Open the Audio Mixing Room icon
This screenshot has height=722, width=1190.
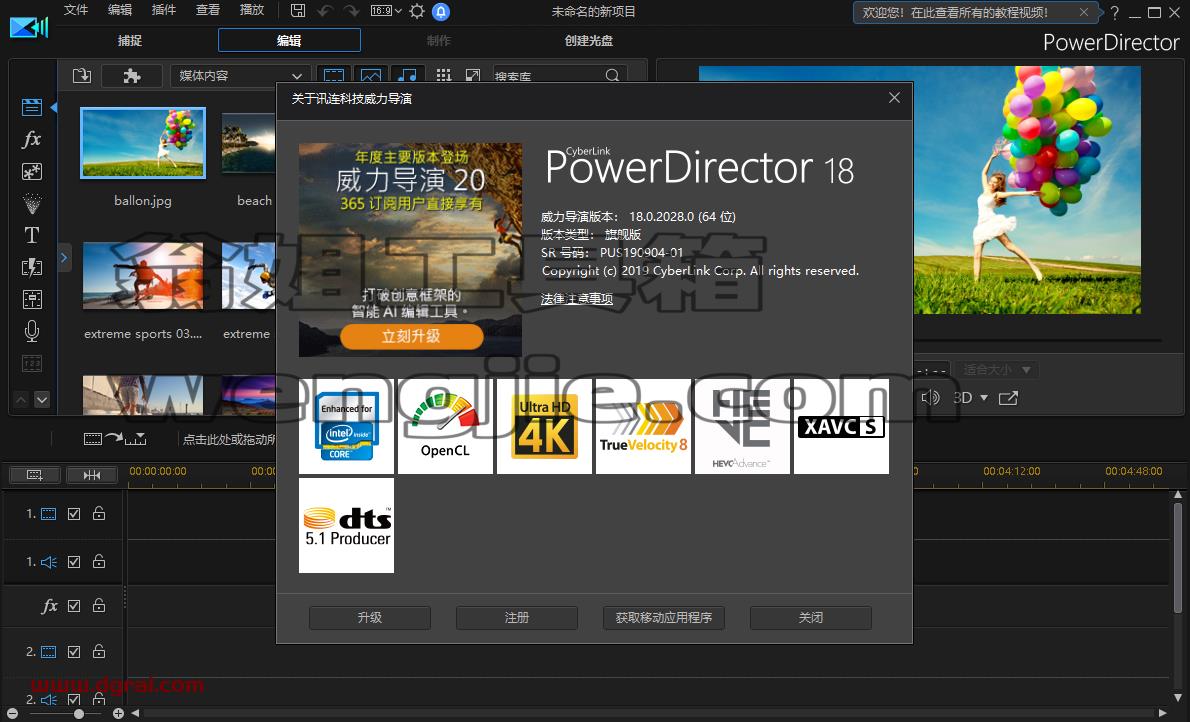point(32,299)
